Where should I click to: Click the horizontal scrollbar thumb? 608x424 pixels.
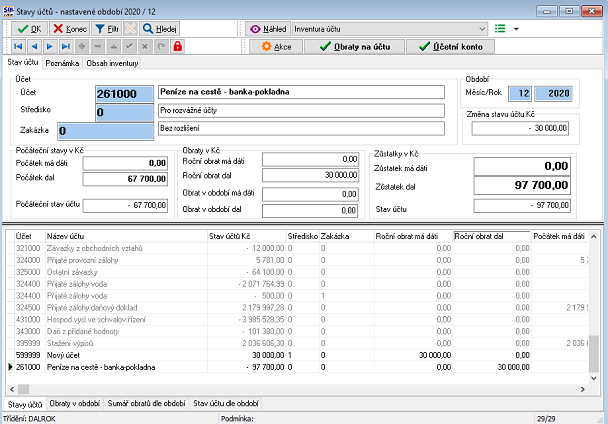click(x=23, y=389)
